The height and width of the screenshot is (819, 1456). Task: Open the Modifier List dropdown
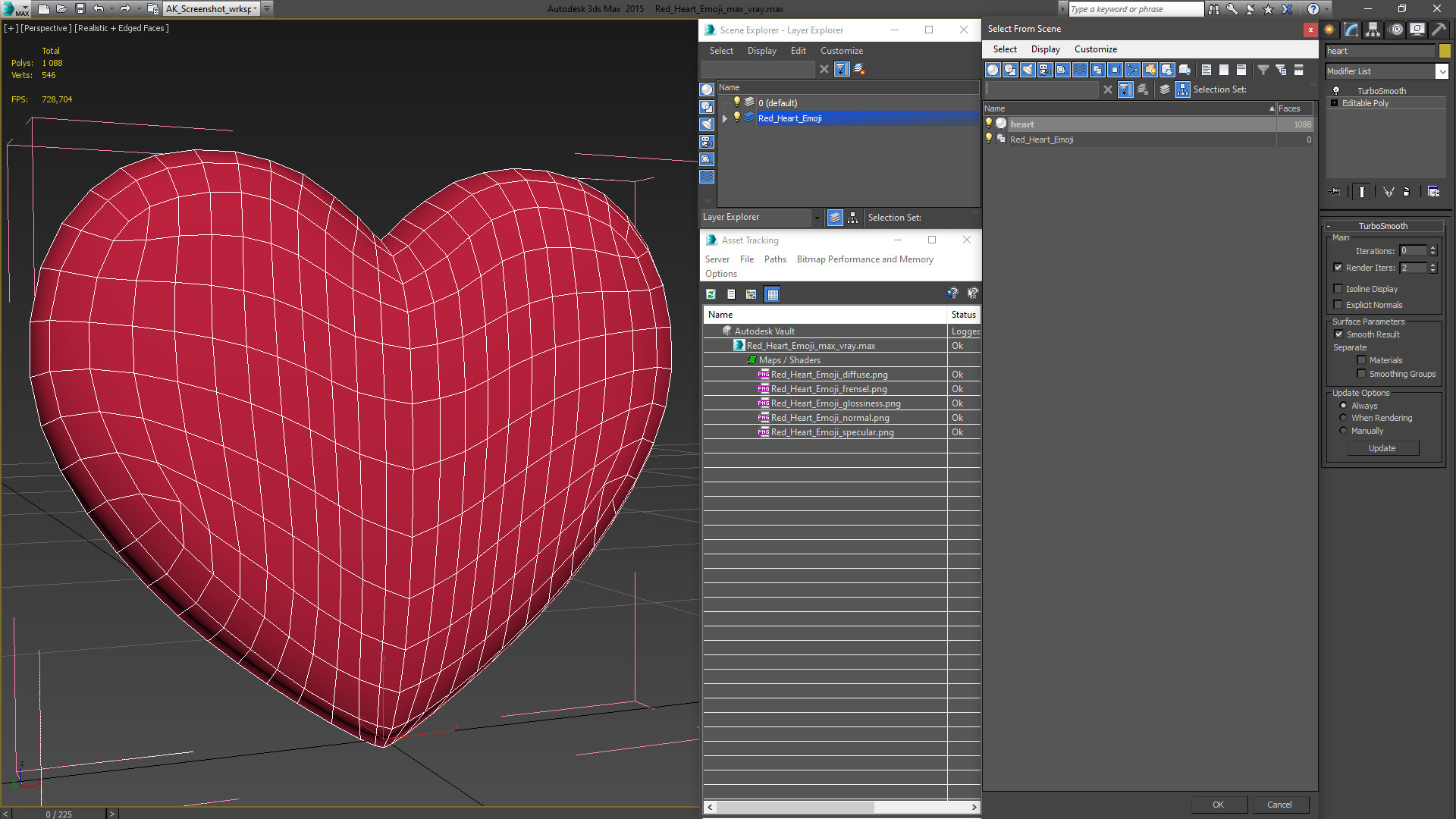1442,71
